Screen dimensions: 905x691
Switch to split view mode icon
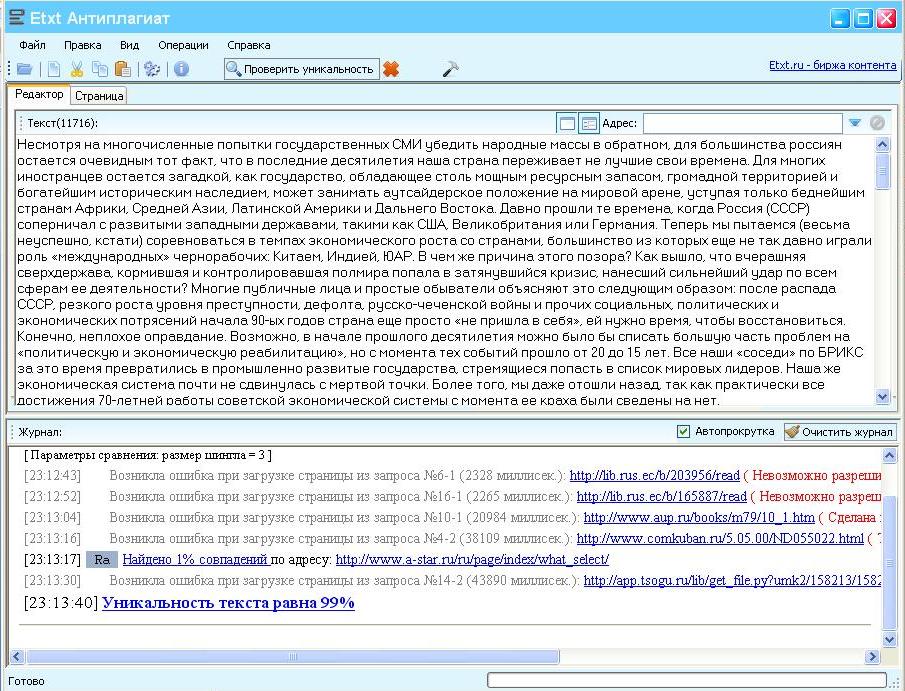pyautogui.click(x=589, y=124)
